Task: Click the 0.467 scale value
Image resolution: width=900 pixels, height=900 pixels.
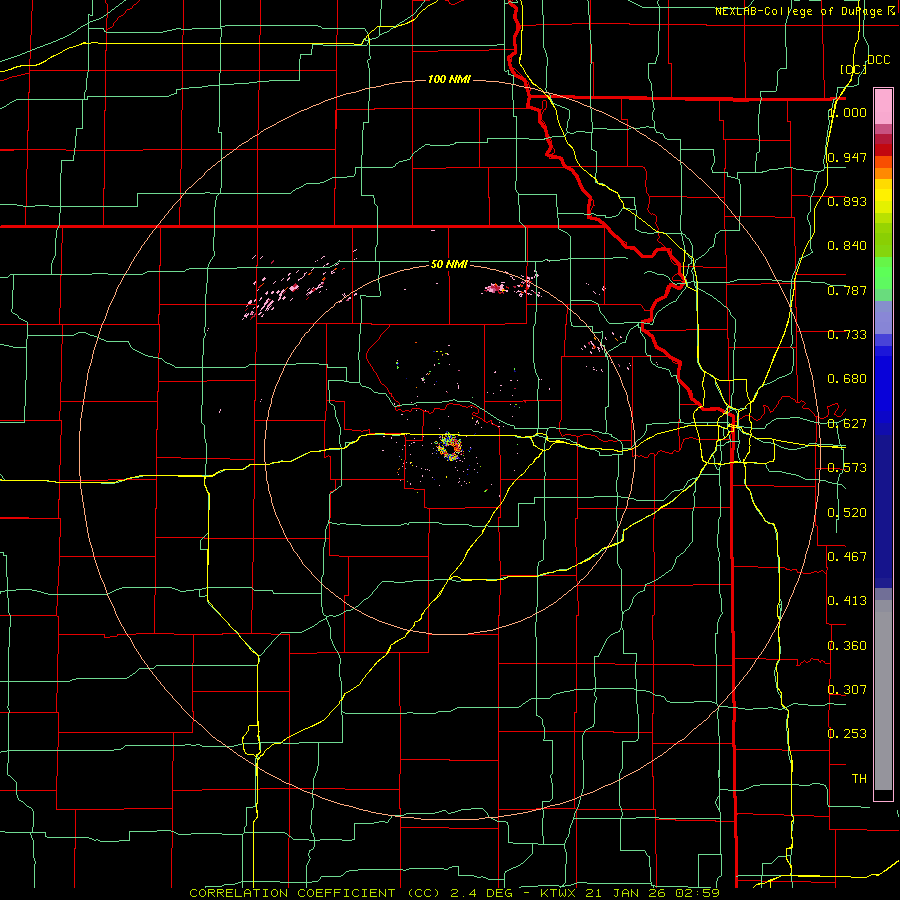Action: click(x=847, y=557)
